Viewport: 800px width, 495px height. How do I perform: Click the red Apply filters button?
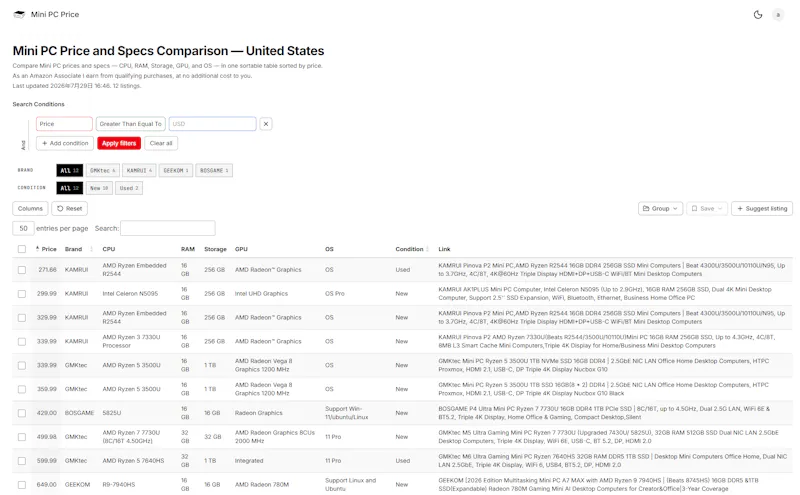click(119, 143)
